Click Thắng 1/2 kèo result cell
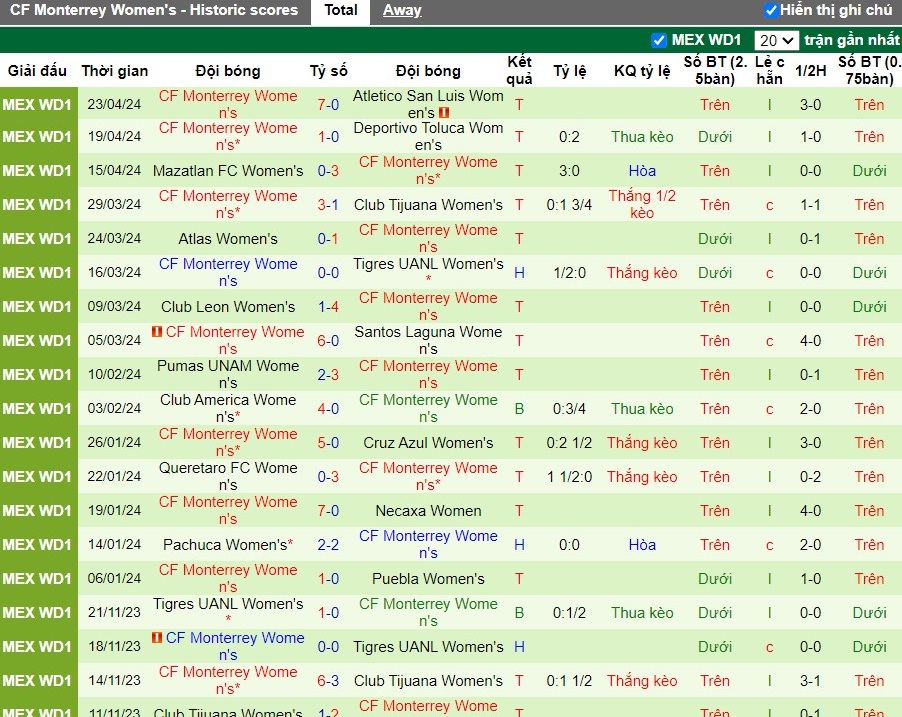Screen dimensions: 902x717 pyautogui.click(x=642, y=204)
